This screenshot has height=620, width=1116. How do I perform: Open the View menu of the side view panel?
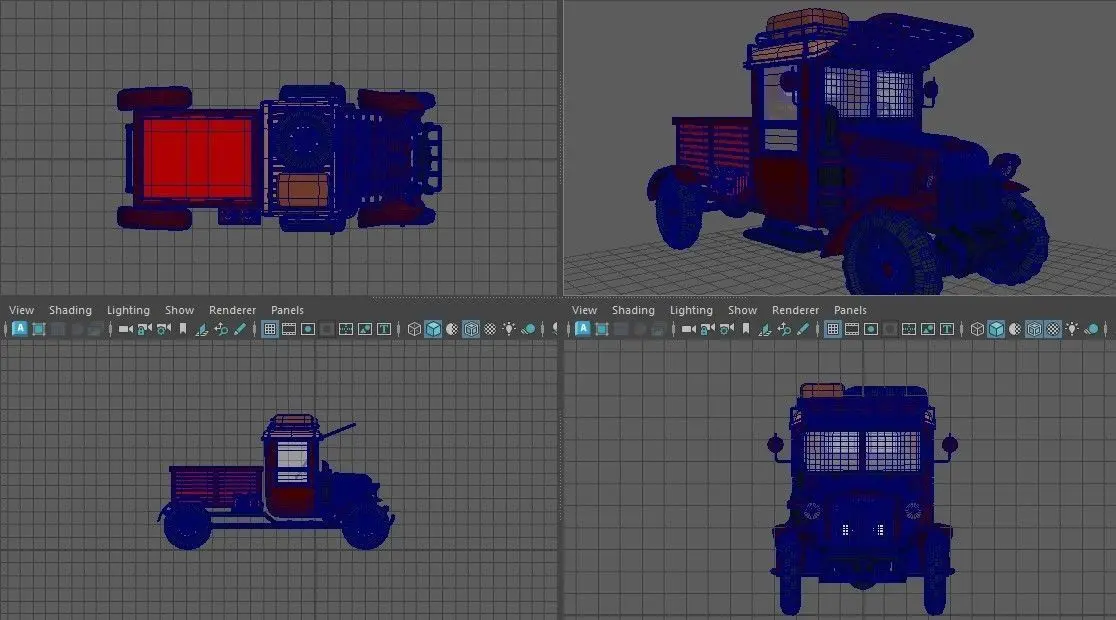tap(21, 310)
